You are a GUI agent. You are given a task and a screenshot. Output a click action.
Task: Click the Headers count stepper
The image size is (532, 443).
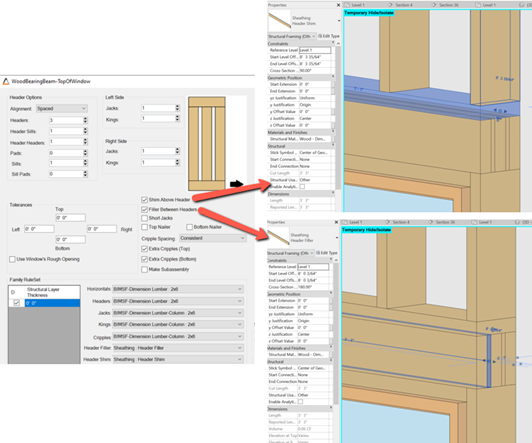[85, 120]
